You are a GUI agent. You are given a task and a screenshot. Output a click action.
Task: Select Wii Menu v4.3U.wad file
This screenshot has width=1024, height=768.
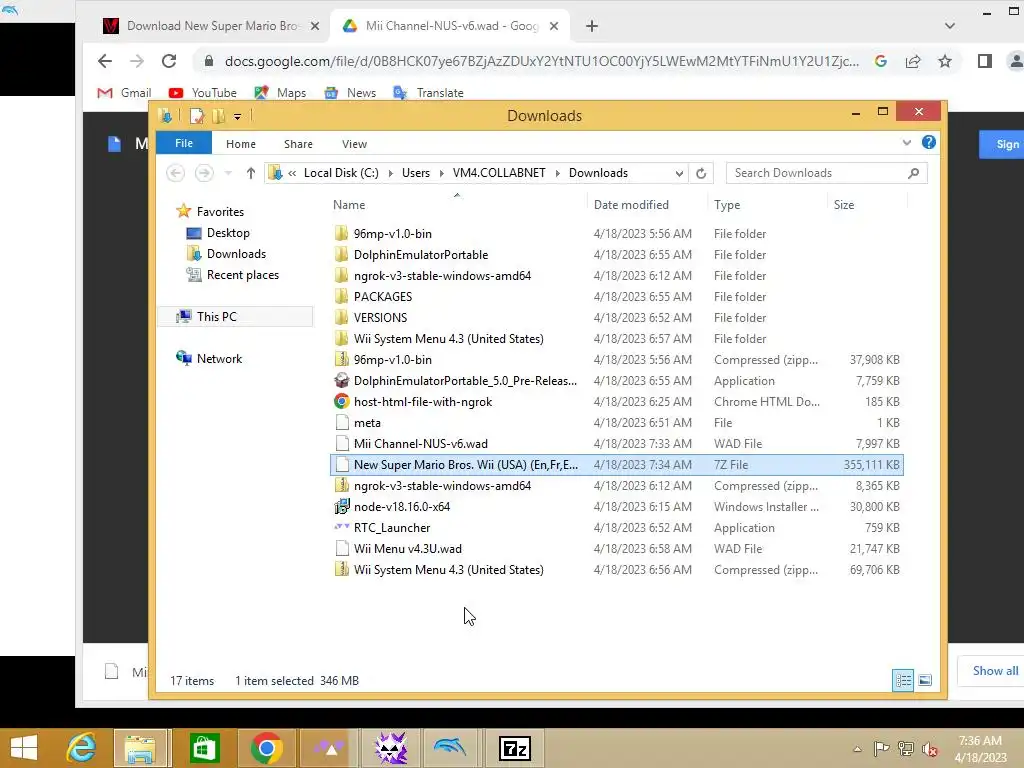point(408,549)
